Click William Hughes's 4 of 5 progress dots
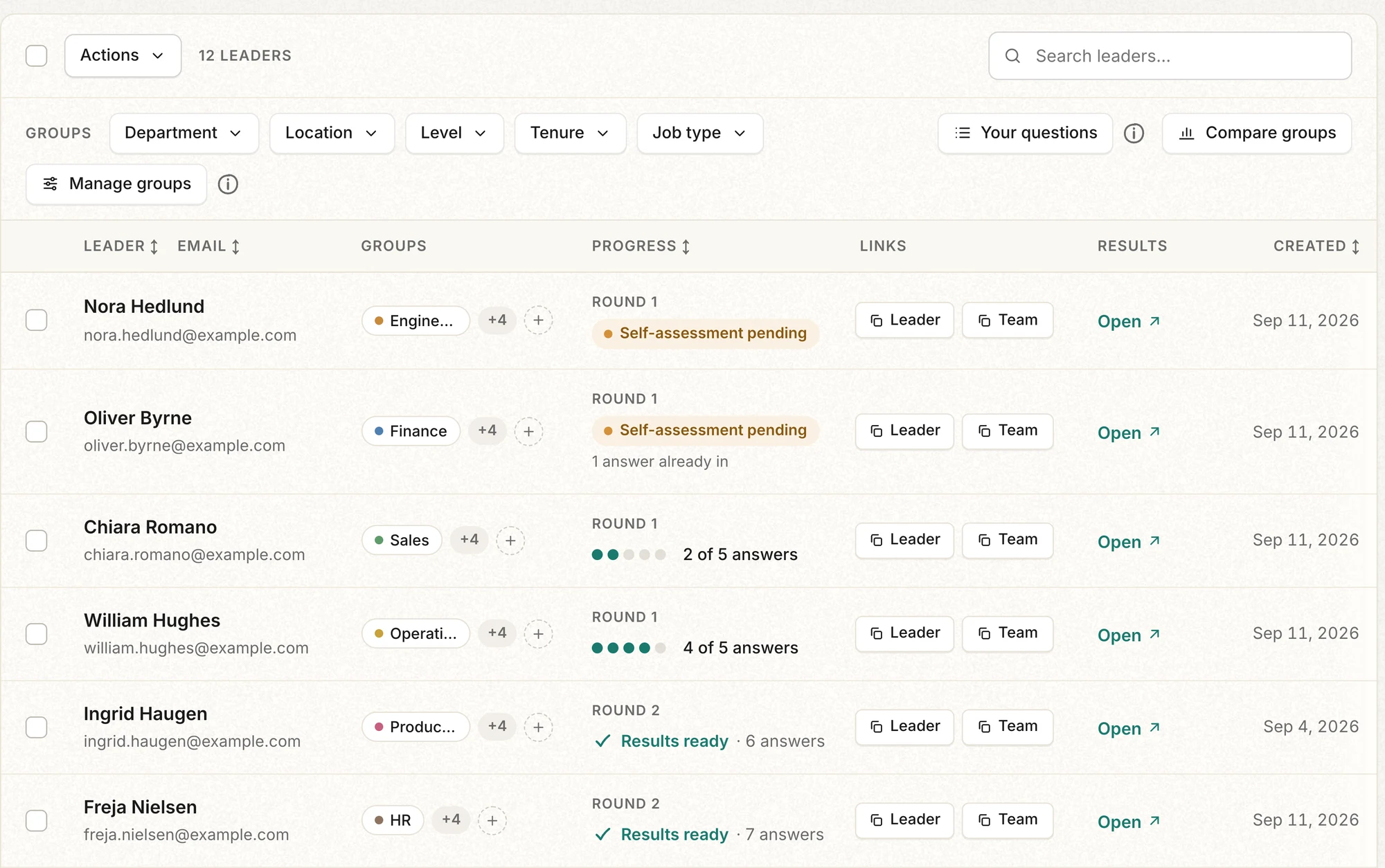This screenshot has width=1385, height=868. coord(629,648)
